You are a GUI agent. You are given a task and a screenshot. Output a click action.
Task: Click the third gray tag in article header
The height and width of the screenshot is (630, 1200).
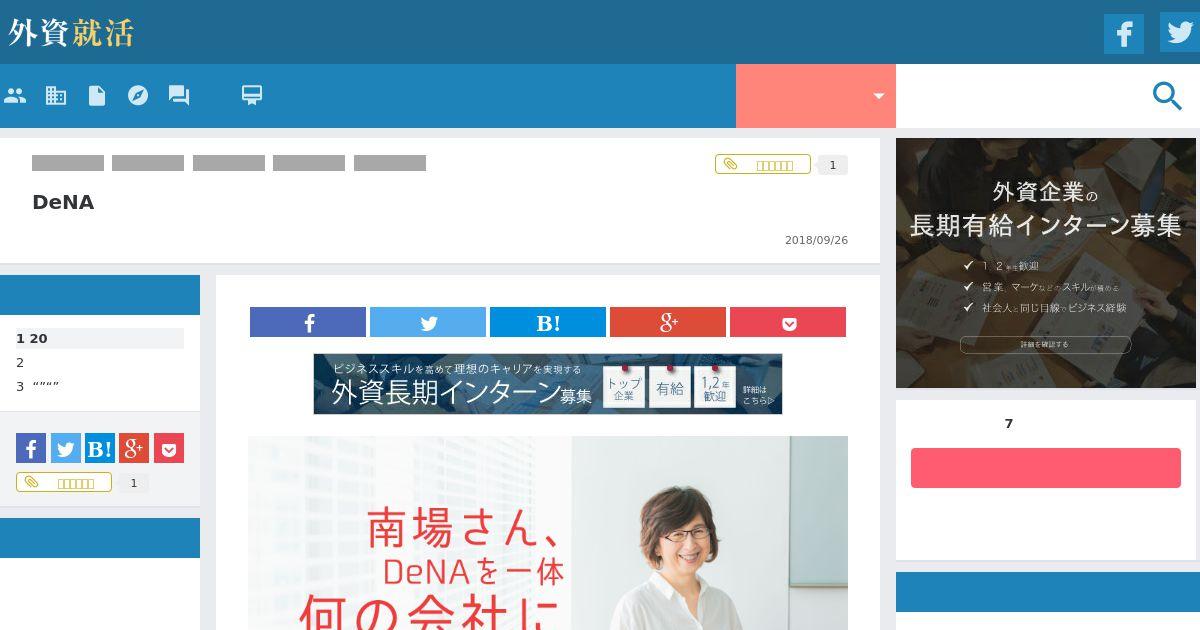pos(229,163)
